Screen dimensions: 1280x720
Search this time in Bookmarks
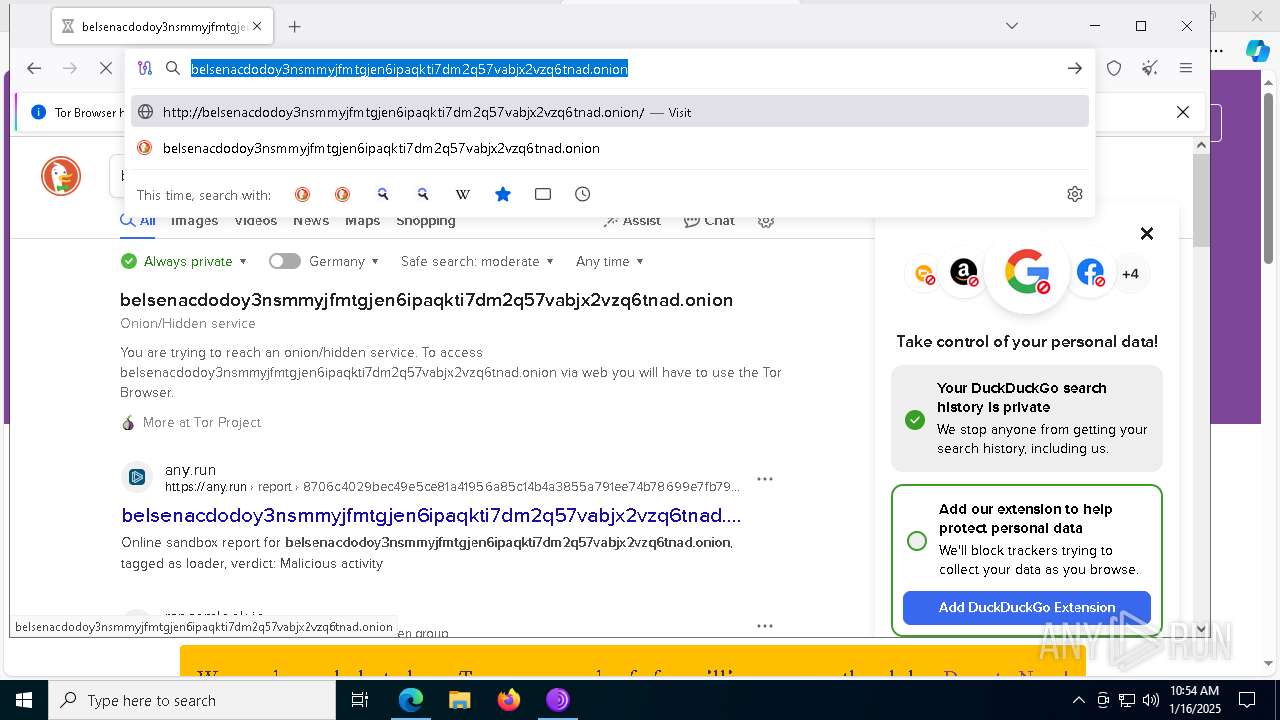pyautogui.click(x=503, y=194)
